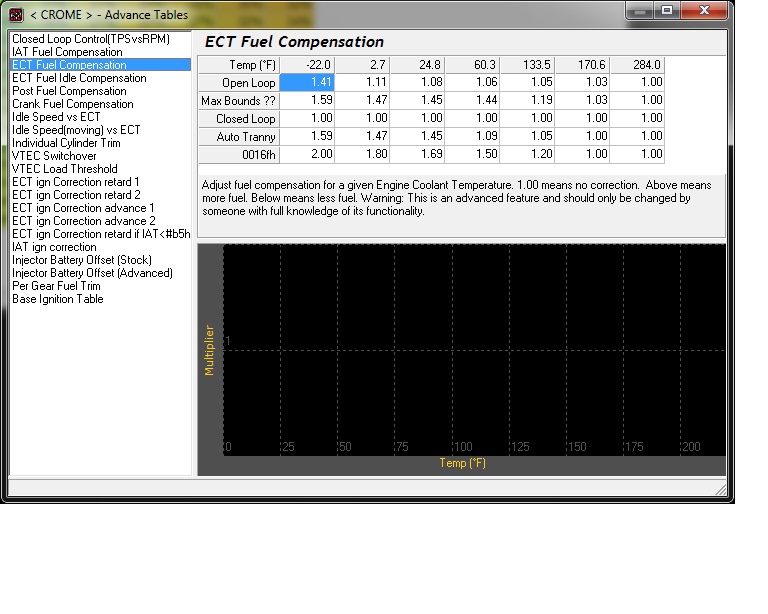Maximize the Advance Tables window

[667, 10]
